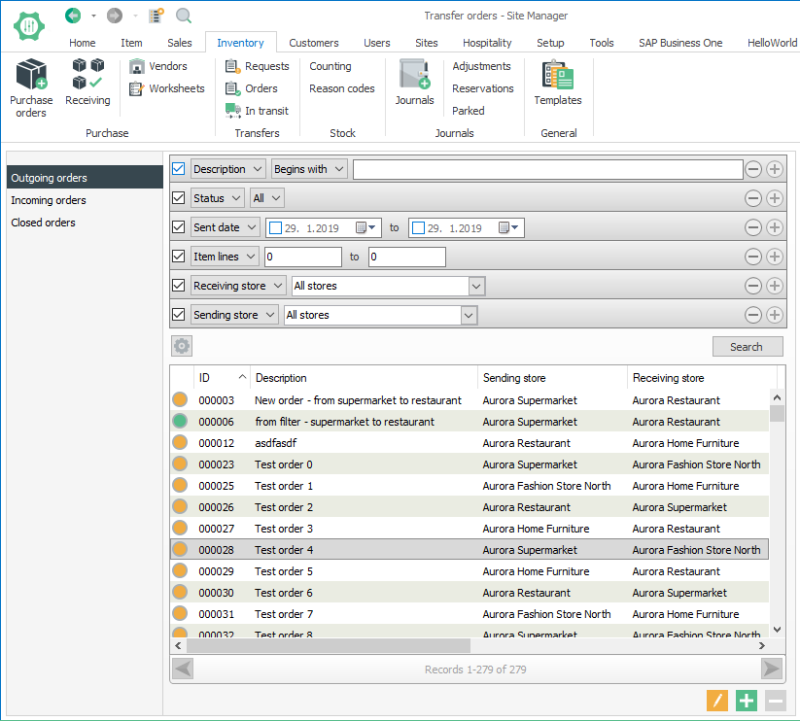Uncheck the Status filter checkbox
The height and width of the screenshot is (721, 800).
pyautogui.click(x=179, y=199)
